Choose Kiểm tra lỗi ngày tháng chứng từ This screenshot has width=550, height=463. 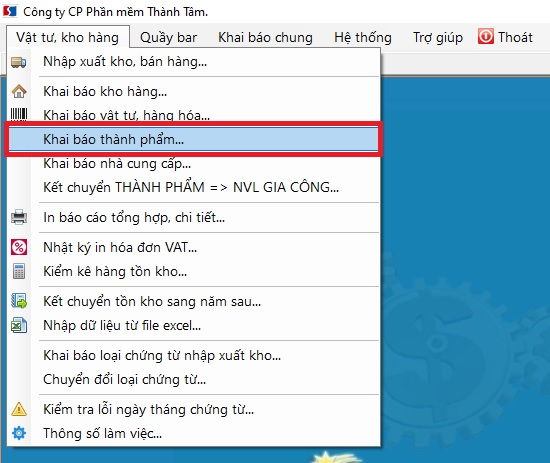click(194, 409)
